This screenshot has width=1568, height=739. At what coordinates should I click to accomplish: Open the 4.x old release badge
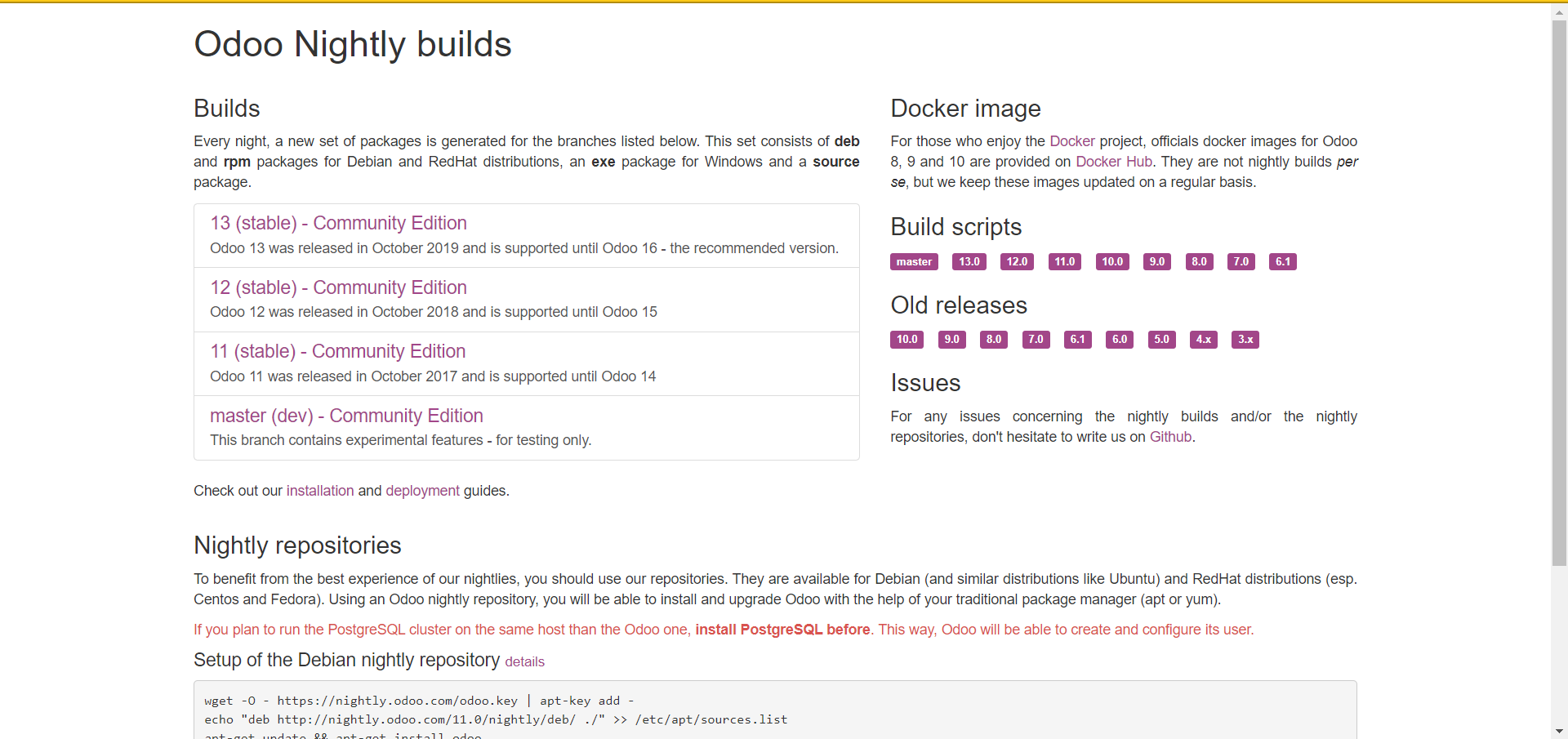click(1204, 340)
